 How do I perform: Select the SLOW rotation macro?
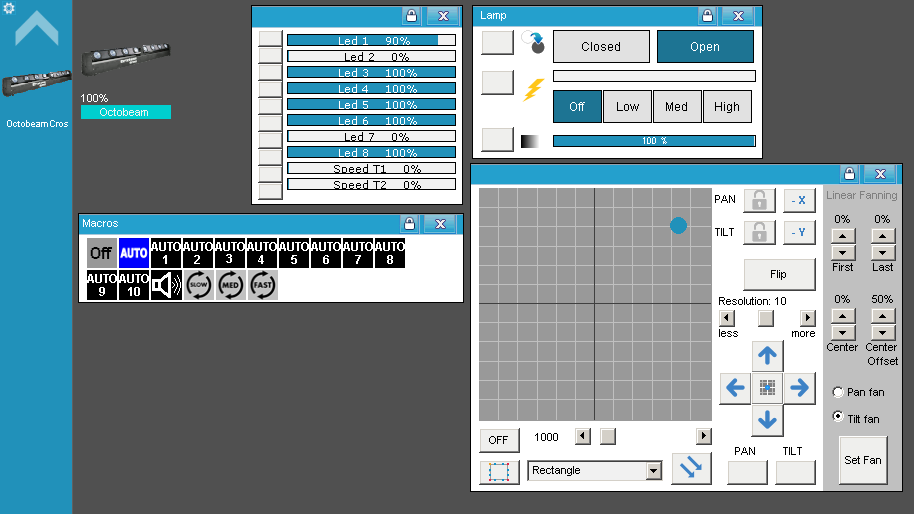coord(198,285)
